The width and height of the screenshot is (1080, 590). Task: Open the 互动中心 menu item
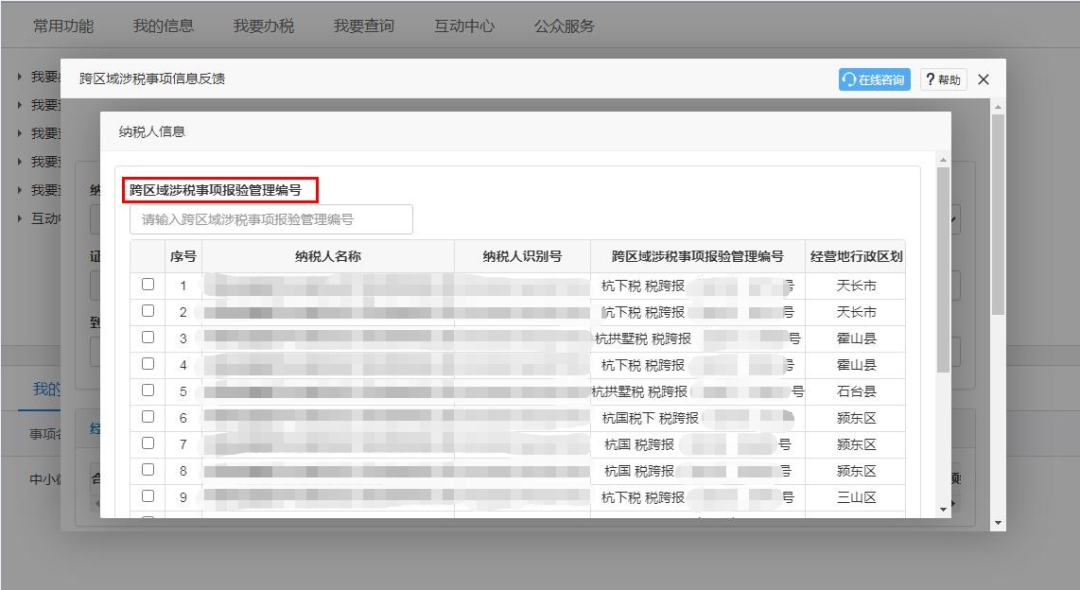[x=464, y=26]
